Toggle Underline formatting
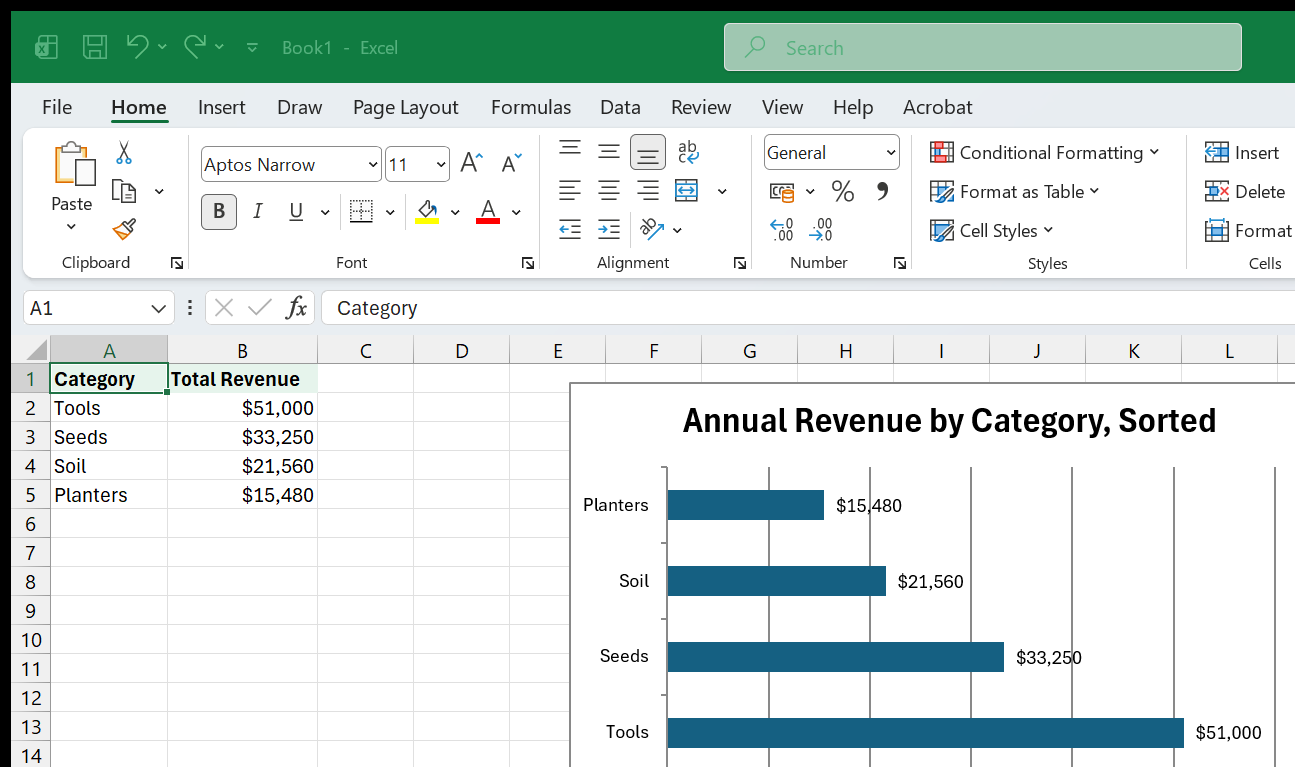Viewport: 1295px width, 767px height. (296, 211)
